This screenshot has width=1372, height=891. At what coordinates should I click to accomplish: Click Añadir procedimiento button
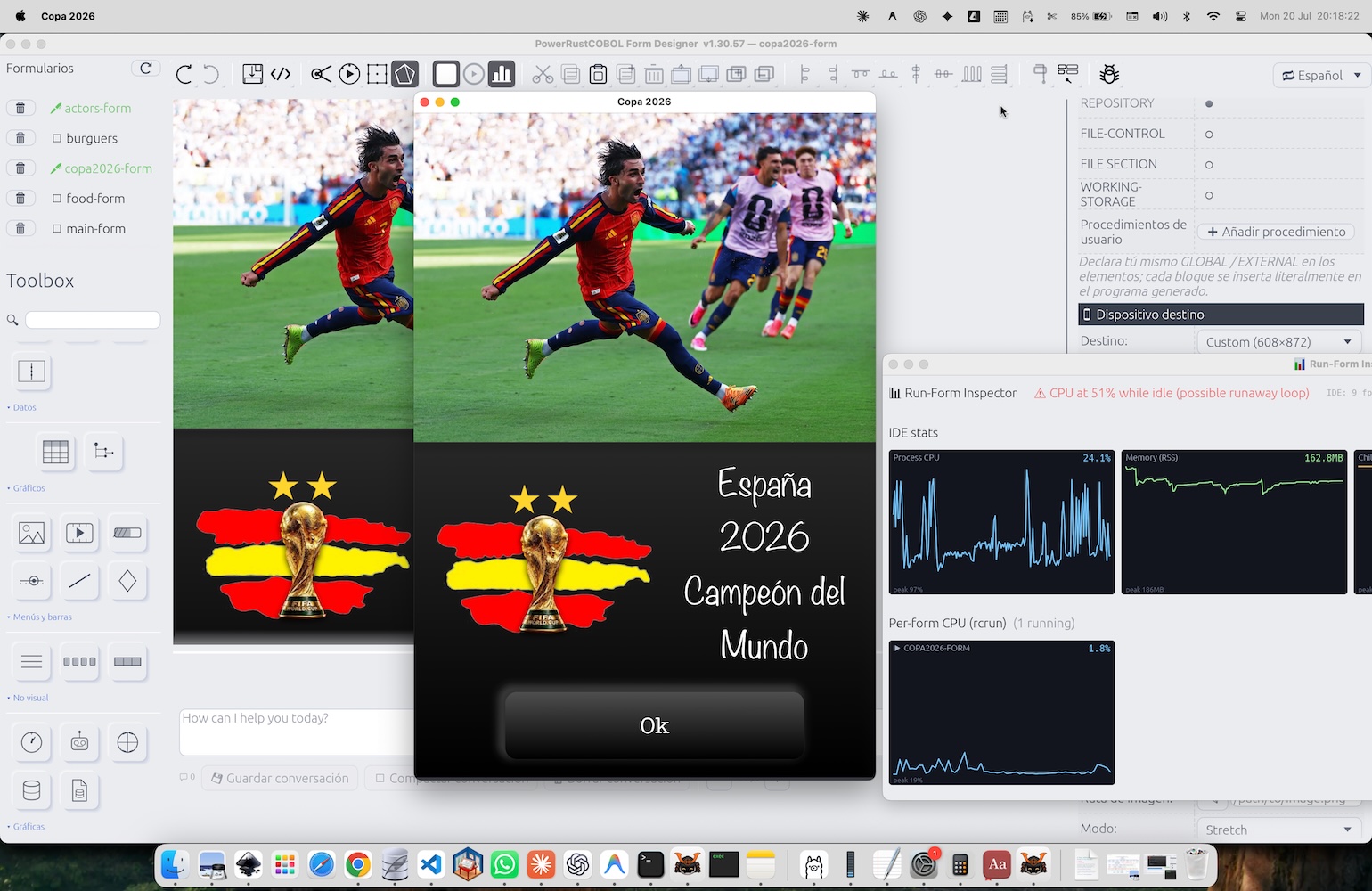point(1276,232)
